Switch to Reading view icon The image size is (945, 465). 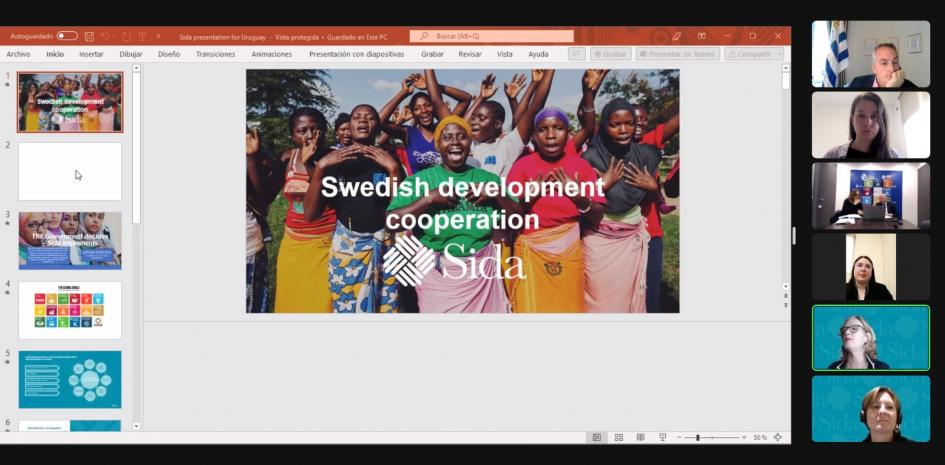pyautogui.click(x=641, y=437)
